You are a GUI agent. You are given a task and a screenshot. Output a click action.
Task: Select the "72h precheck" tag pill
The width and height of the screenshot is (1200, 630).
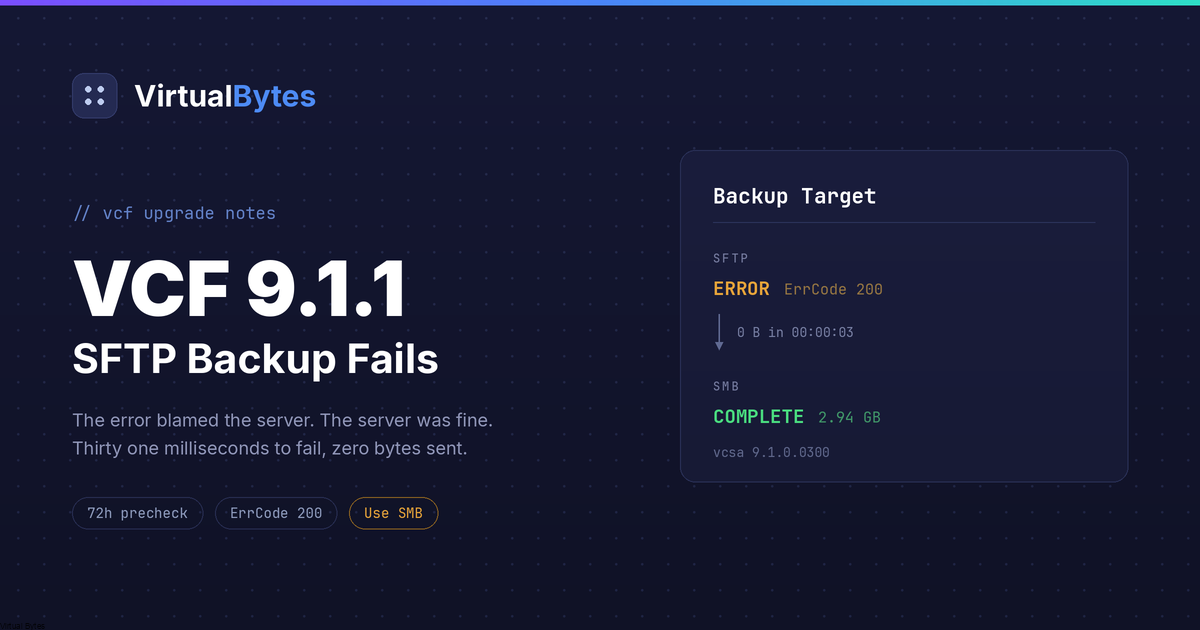137,513
